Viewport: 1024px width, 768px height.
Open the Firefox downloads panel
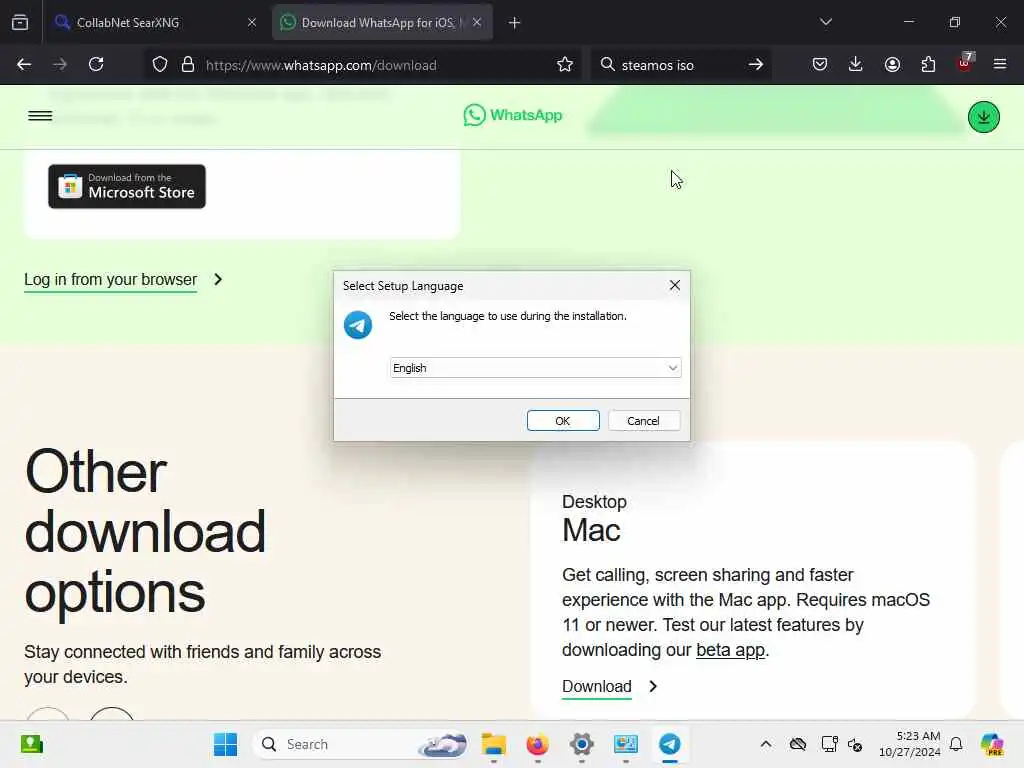[856, 65]
